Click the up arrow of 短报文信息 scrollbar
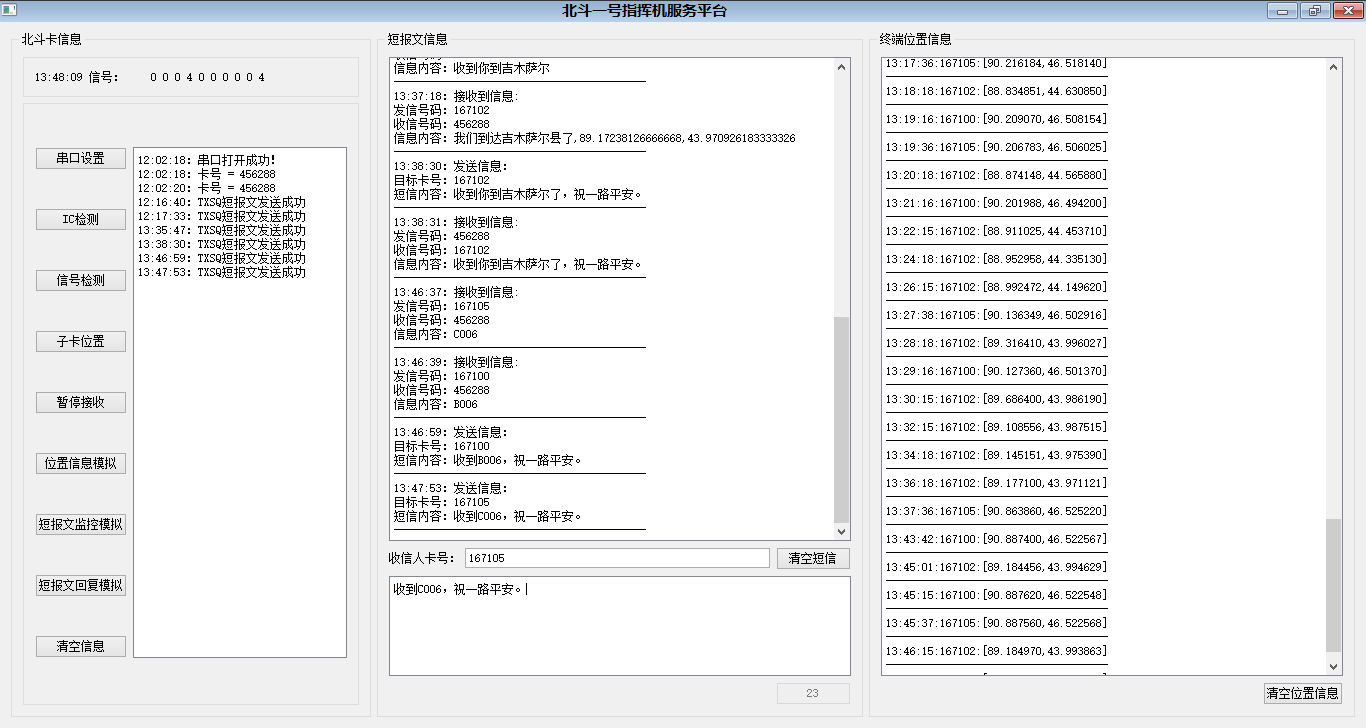Viewport: 1366px width, 728px height. click(841, 67)
